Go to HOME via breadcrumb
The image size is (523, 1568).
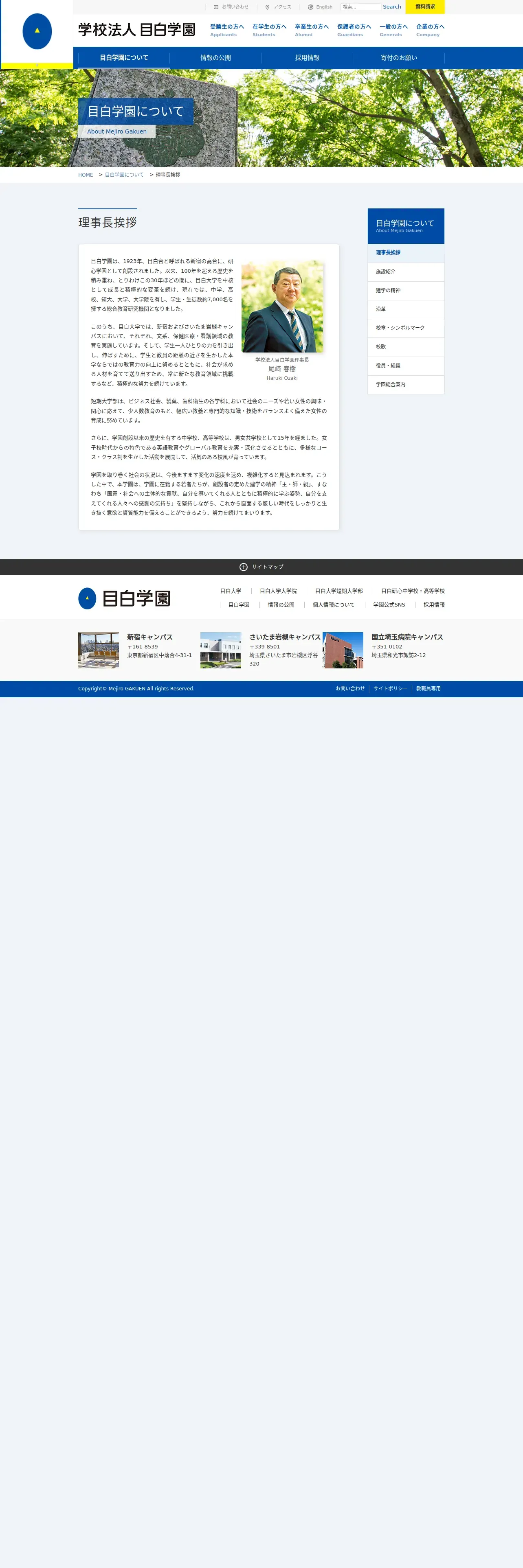(x=85, y=175)
